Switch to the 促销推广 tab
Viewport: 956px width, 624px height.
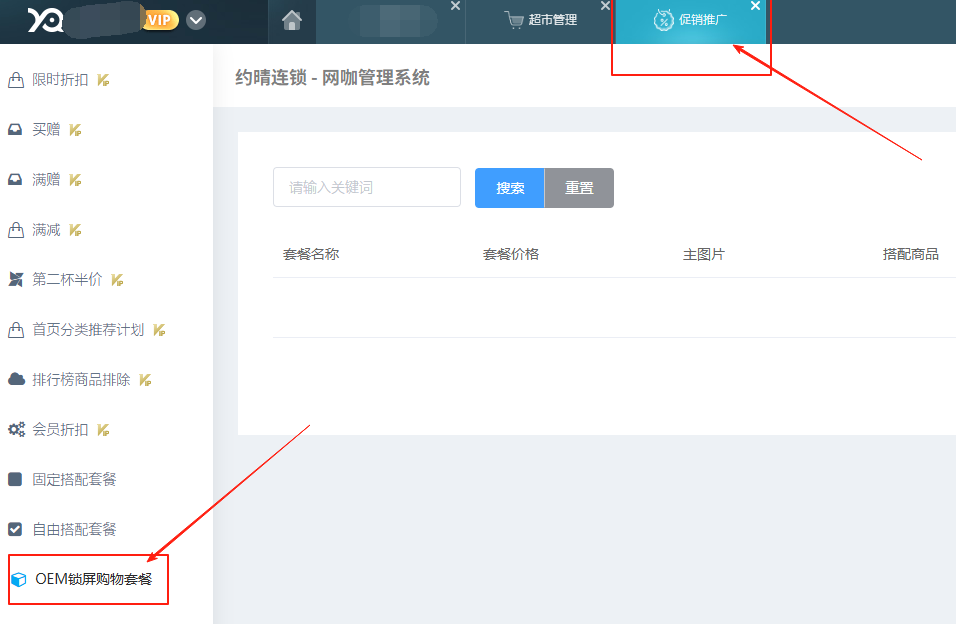click(690, 21)
